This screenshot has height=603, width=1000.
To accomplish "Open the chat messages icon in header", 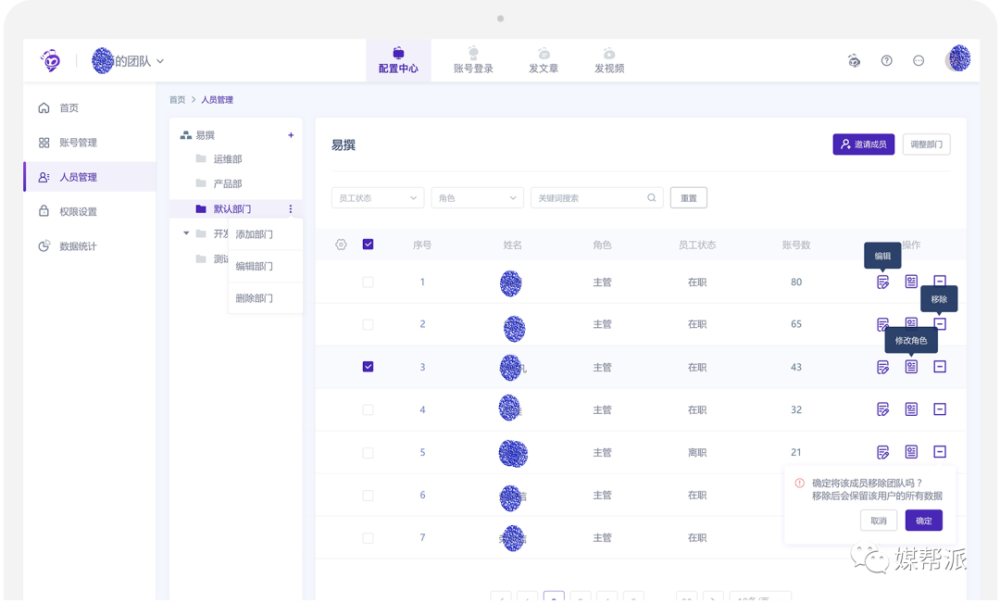I will pos(918,61).
